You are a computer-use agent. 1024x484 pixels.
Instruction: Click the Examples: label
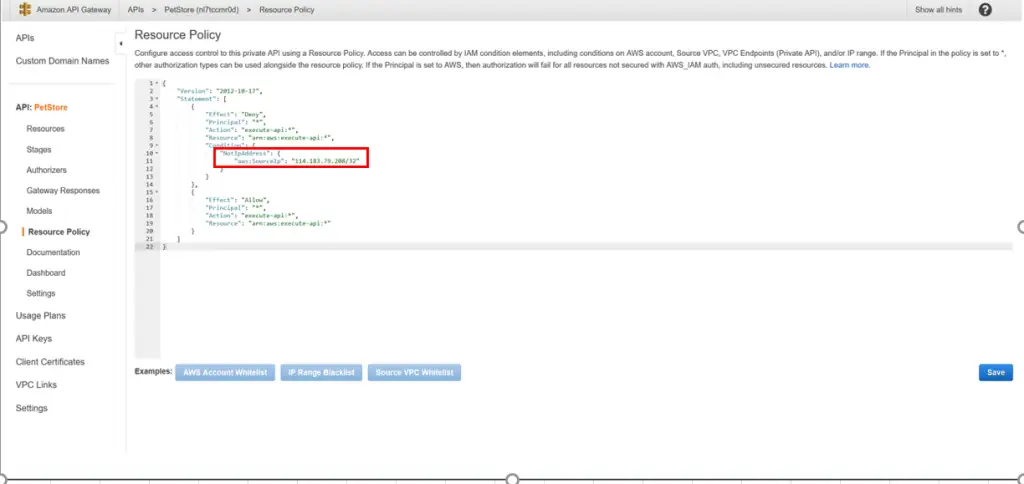[x=153, y=371]
